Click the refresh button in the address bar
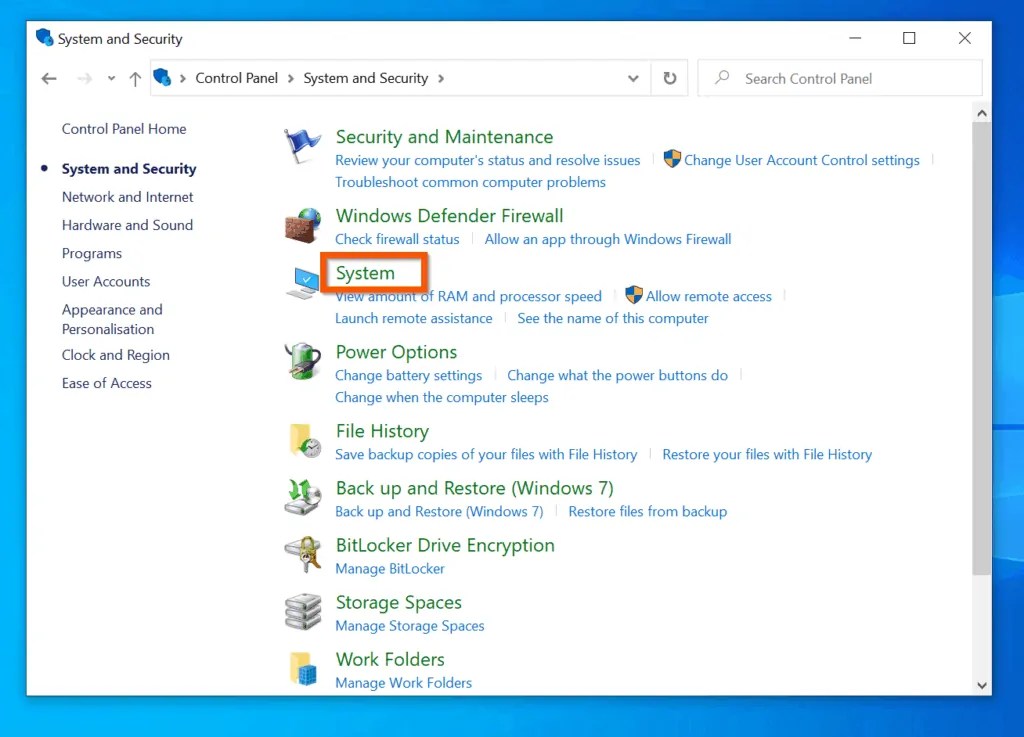The height and width of the screenshot is (737, 1024). click(669, 78)
